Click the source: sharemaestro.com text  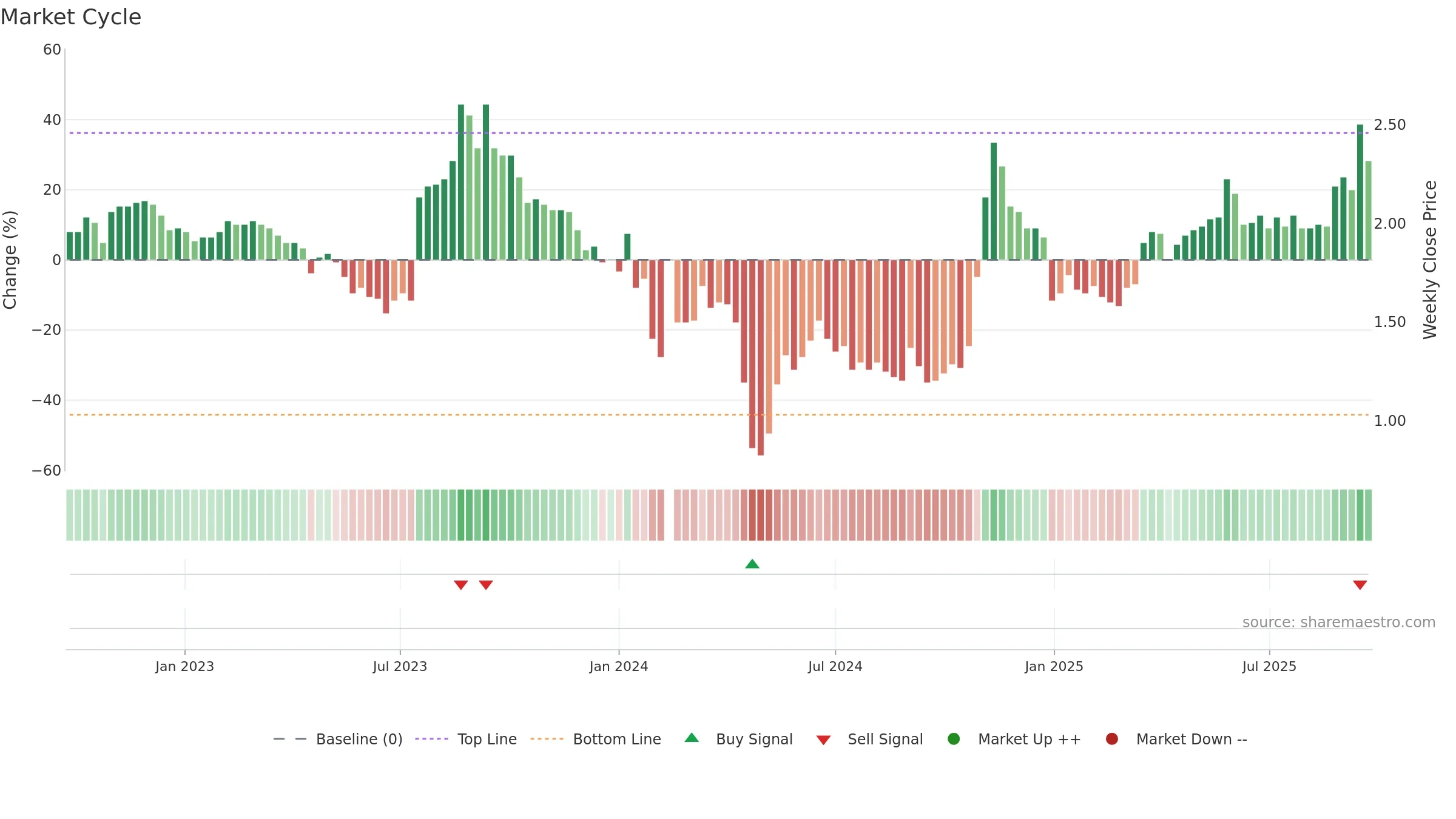[1339, 622]
